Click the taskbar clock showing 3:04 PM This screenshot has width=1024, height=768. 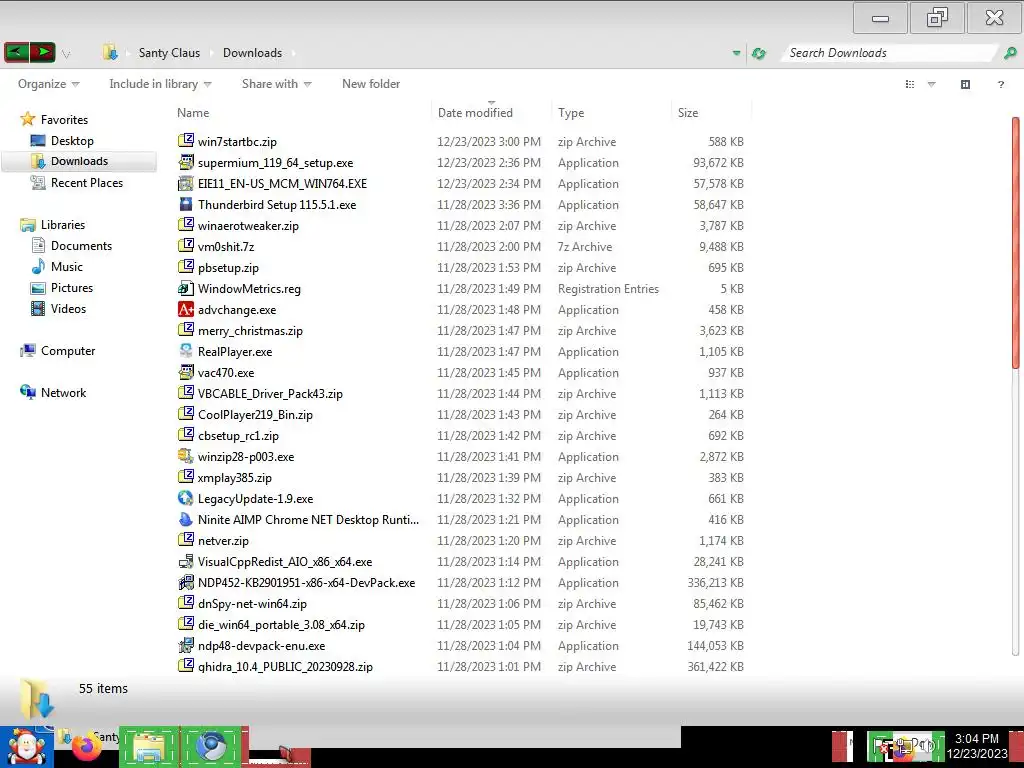pyautogui.click(x=976, y=746)
